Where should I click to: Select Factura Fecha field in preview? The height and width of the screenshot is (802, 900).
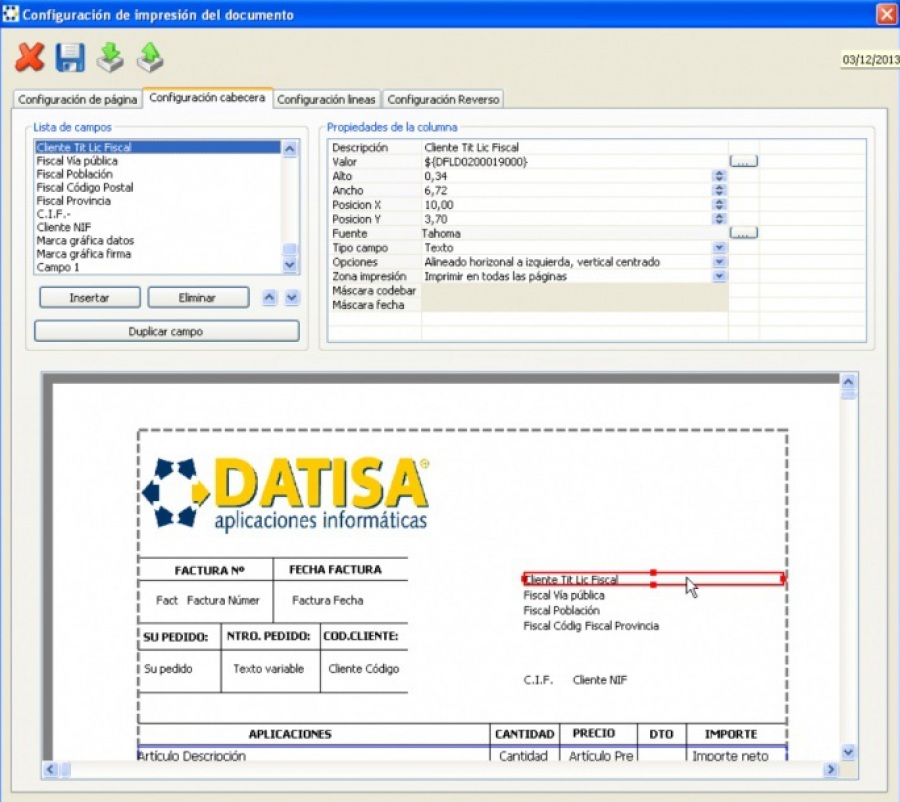[328, 600]
